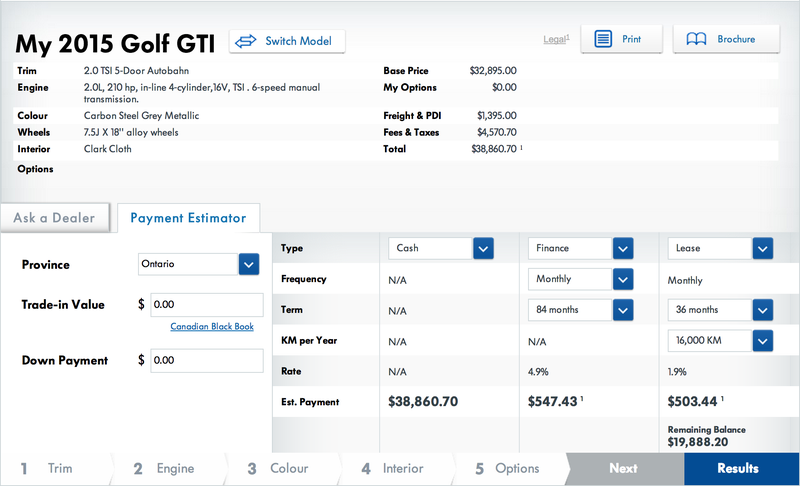Go to step 5 Options
The image size is (800, 486).
click(510, 469)
